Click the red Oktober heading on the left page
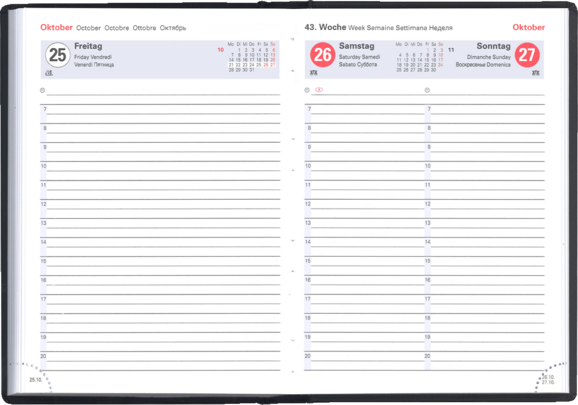 pos(56,27)
